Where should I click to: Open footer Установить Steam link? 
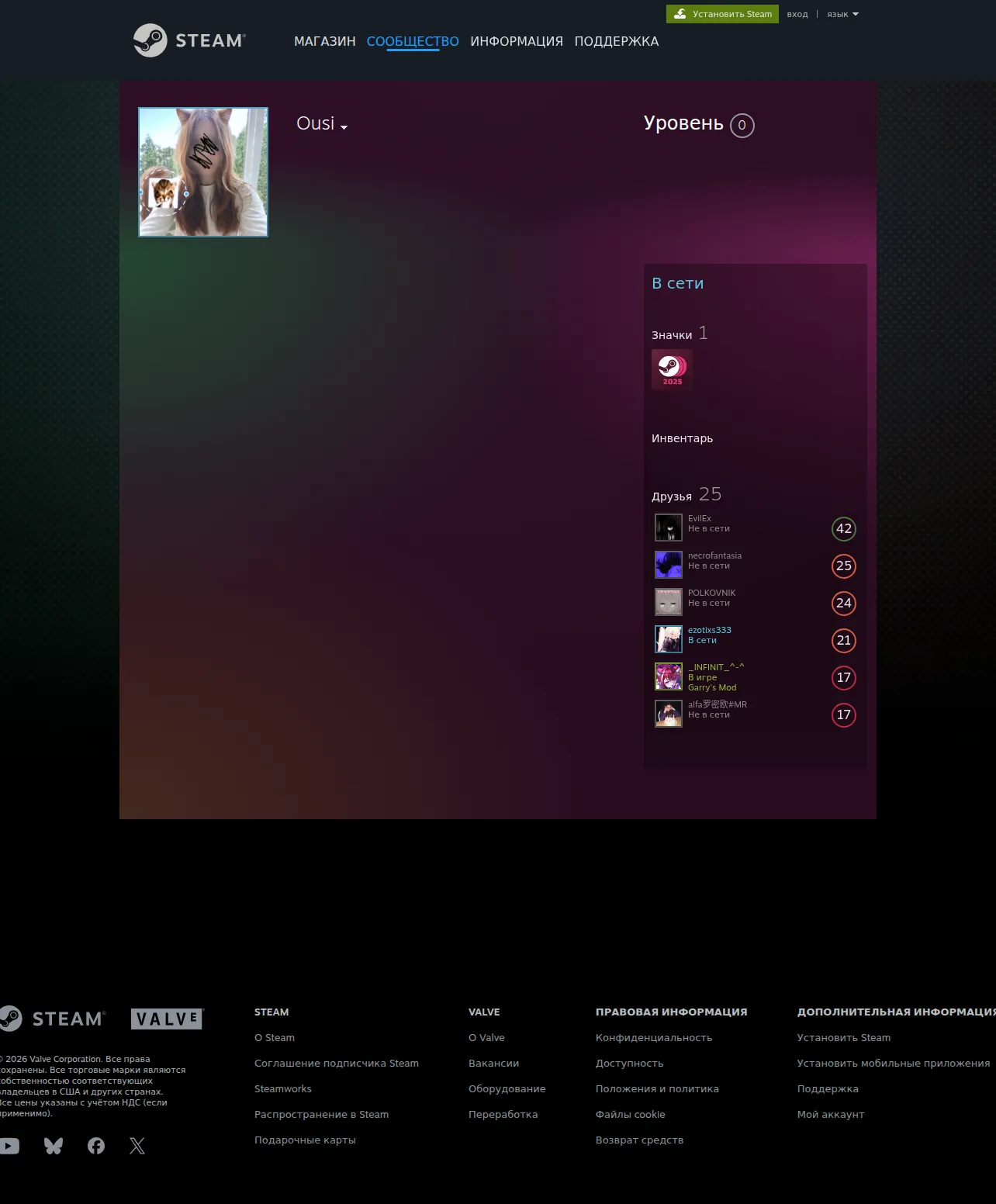844,1037
